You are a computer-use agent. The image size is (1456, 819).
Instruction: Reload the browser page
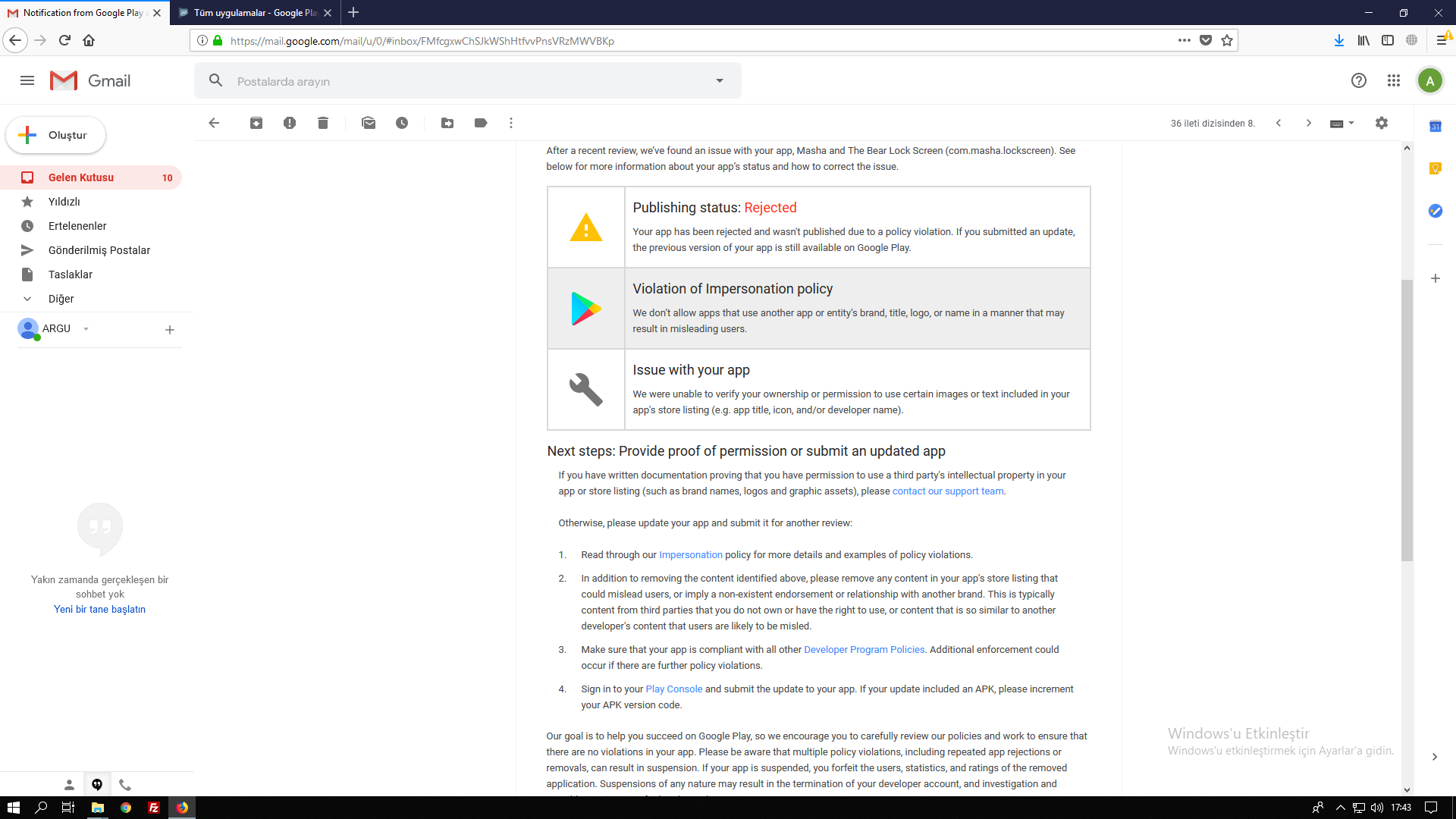[64, 40]
